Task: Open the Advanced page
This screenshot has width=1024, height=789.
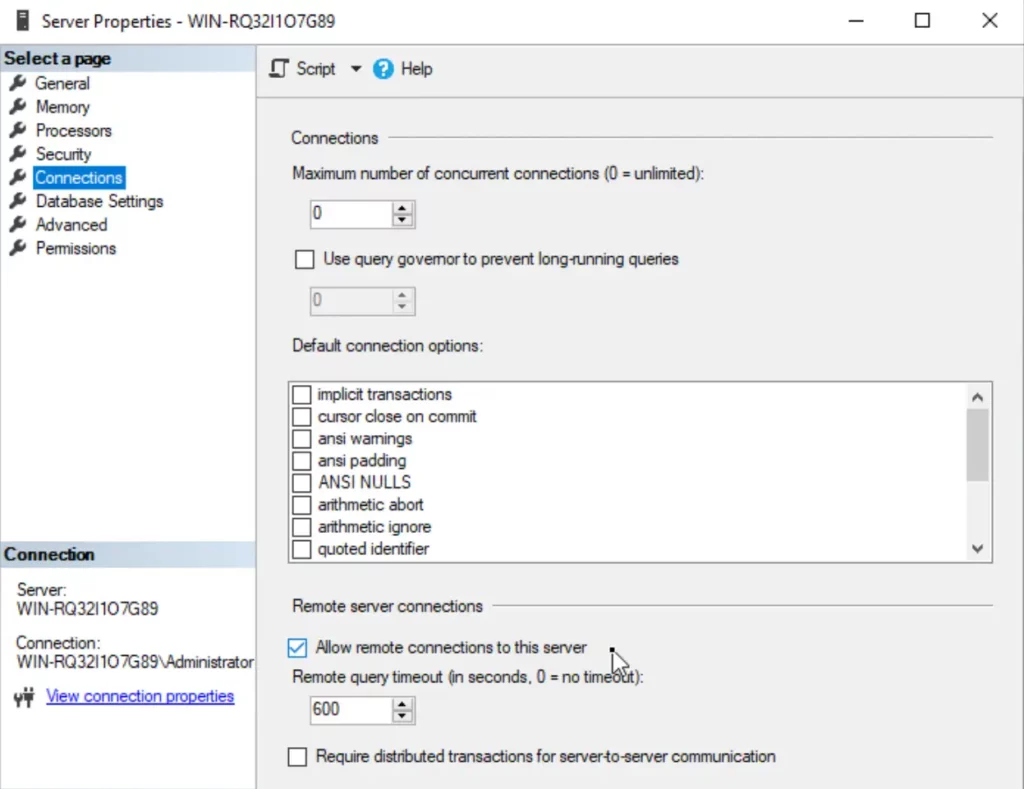Action: [x=71, y=224]
